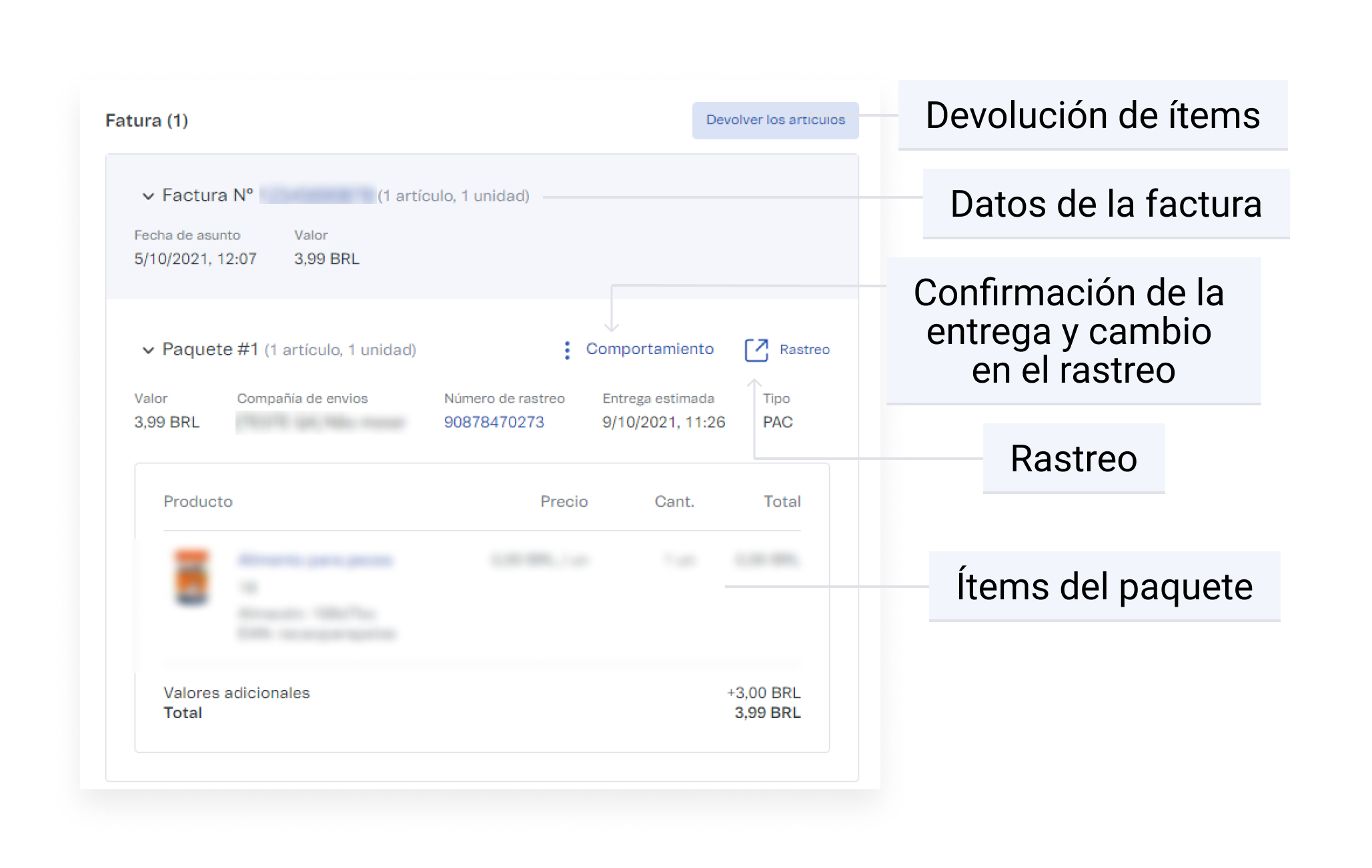Click the Entrega estimada value 9/10/2021
The height and width of the screenshot is (868, 1372).
(663, 421)
